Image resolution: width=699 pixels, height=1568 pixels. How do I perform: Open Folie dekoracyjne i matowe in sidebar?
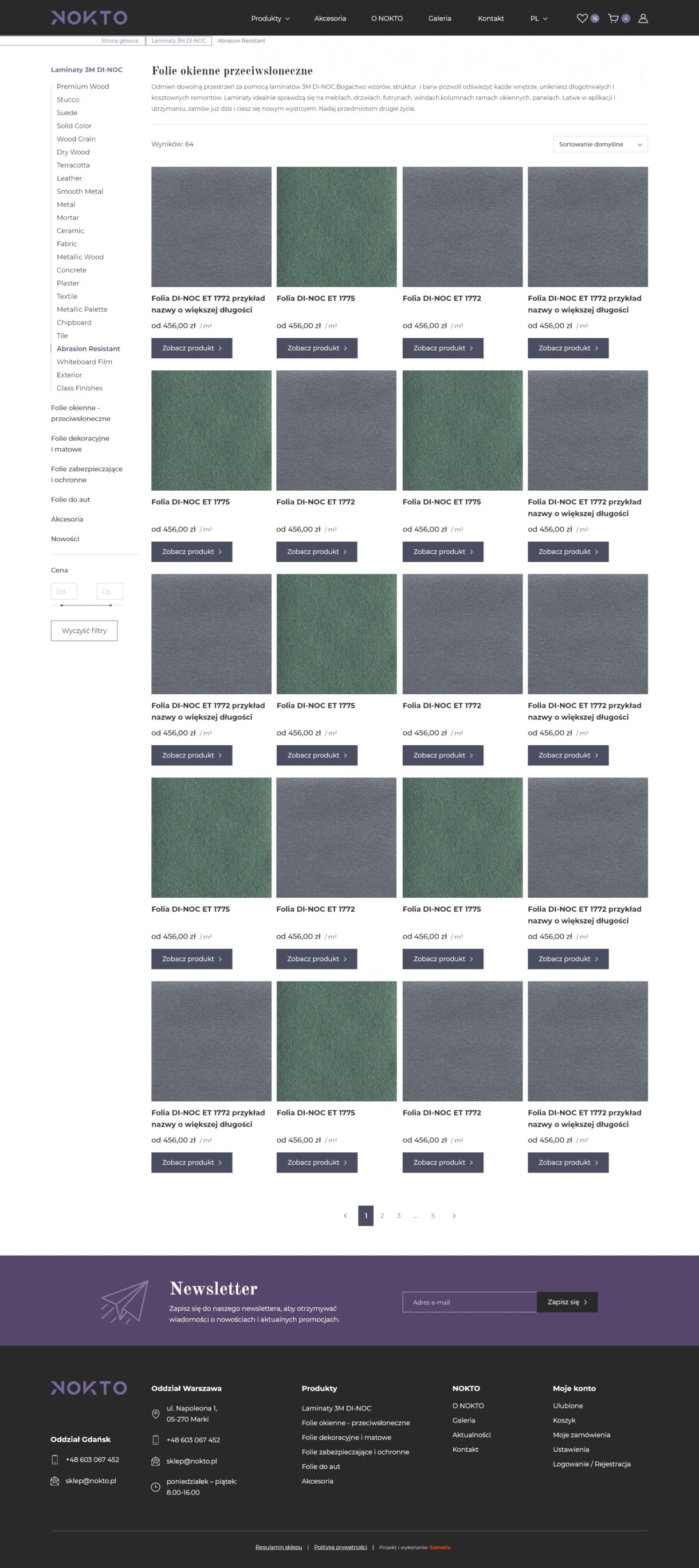click(x=80, y=444)
